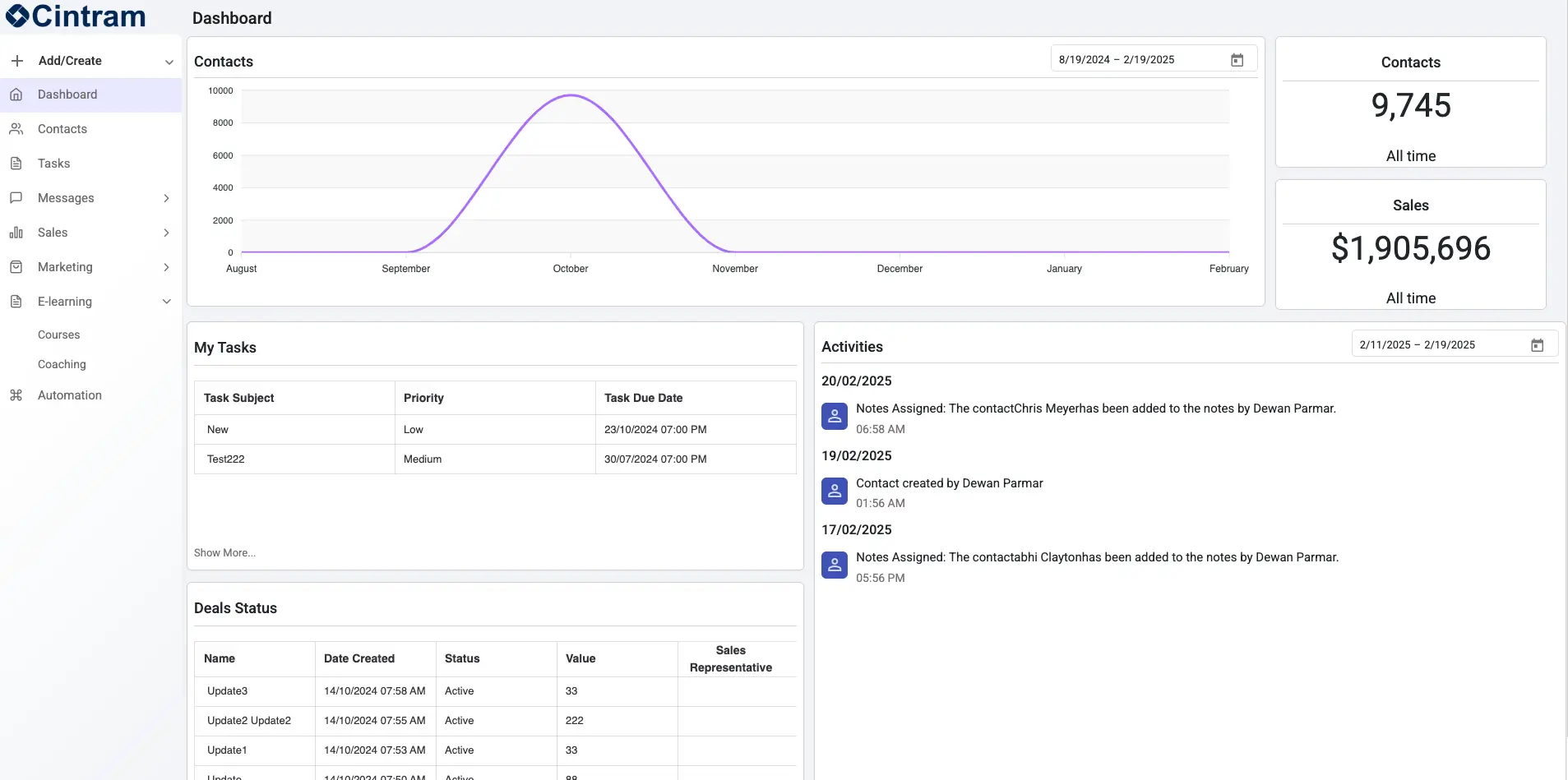This screenshot has width=1568, height=780.
Task: Click the Chris Meyer activity avatar icon
Action: click(835, 417)
